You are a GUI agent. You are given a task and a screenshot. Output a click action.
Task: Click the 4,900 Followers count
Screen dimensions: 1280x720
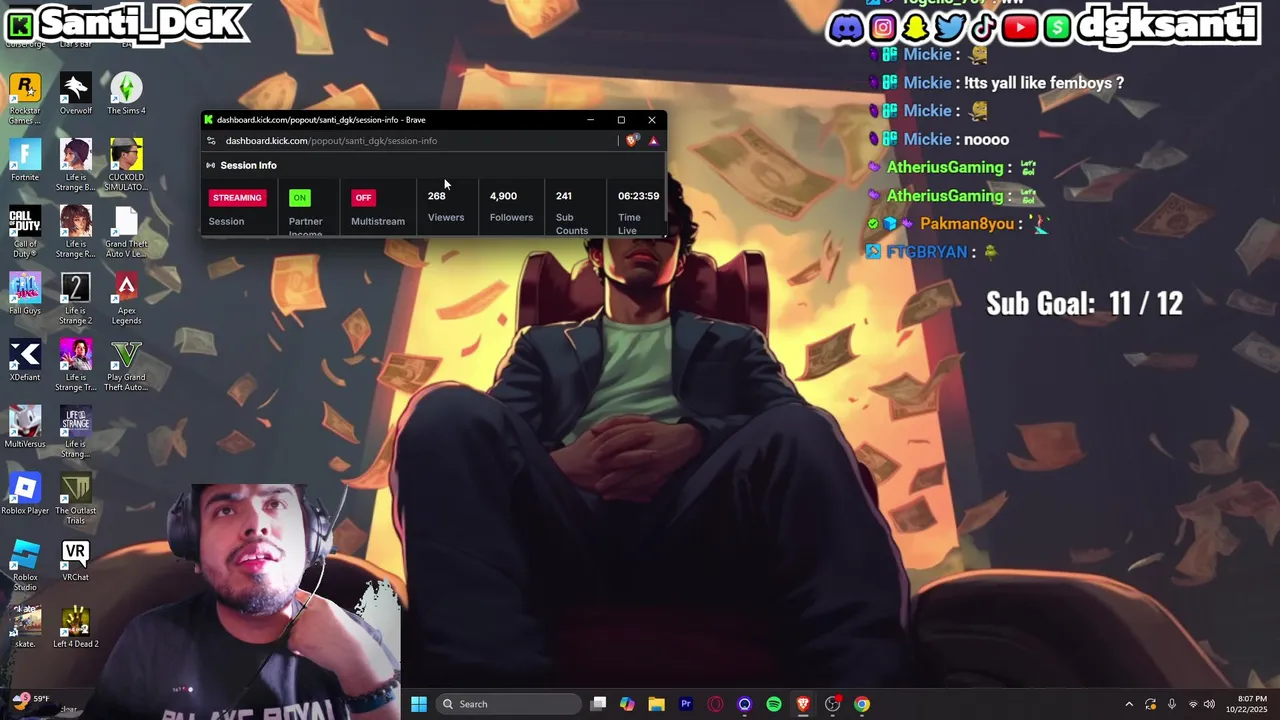[x=503, y=196]
